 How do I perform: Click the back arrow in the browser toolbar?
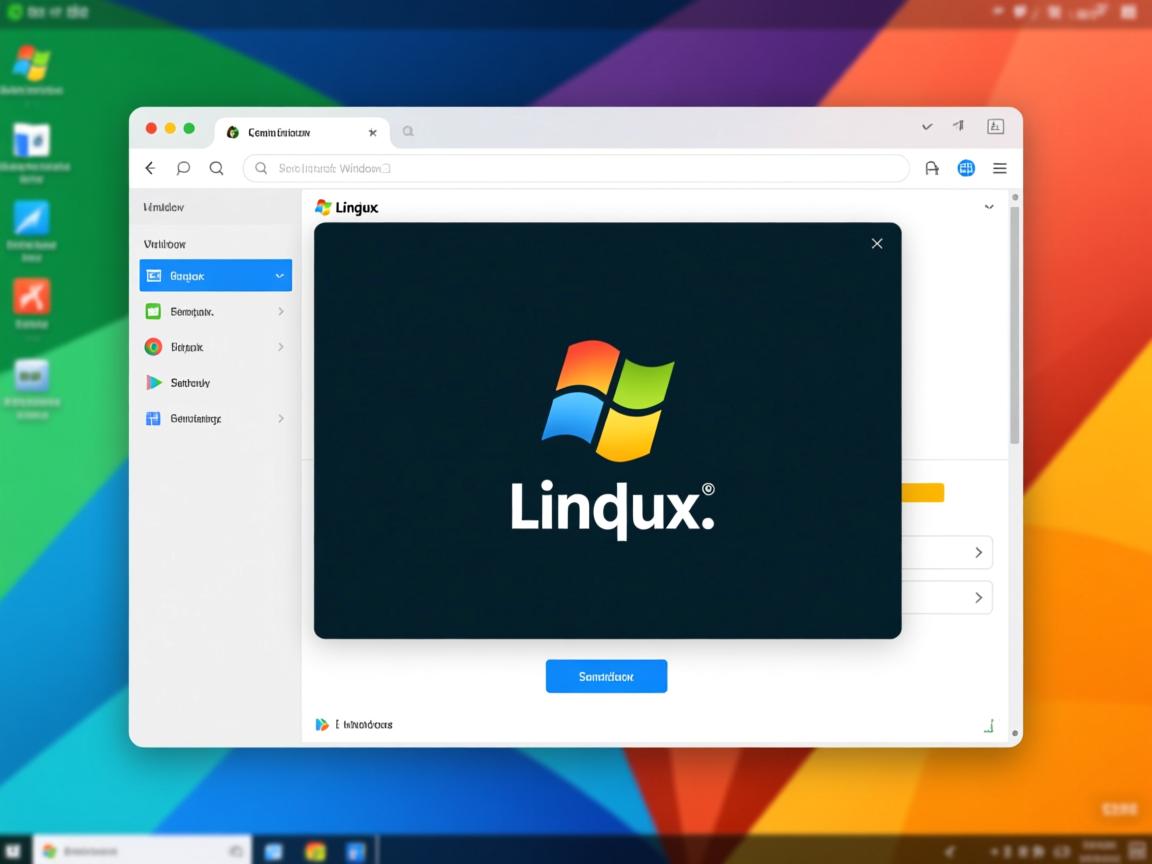tap(150, 168)
